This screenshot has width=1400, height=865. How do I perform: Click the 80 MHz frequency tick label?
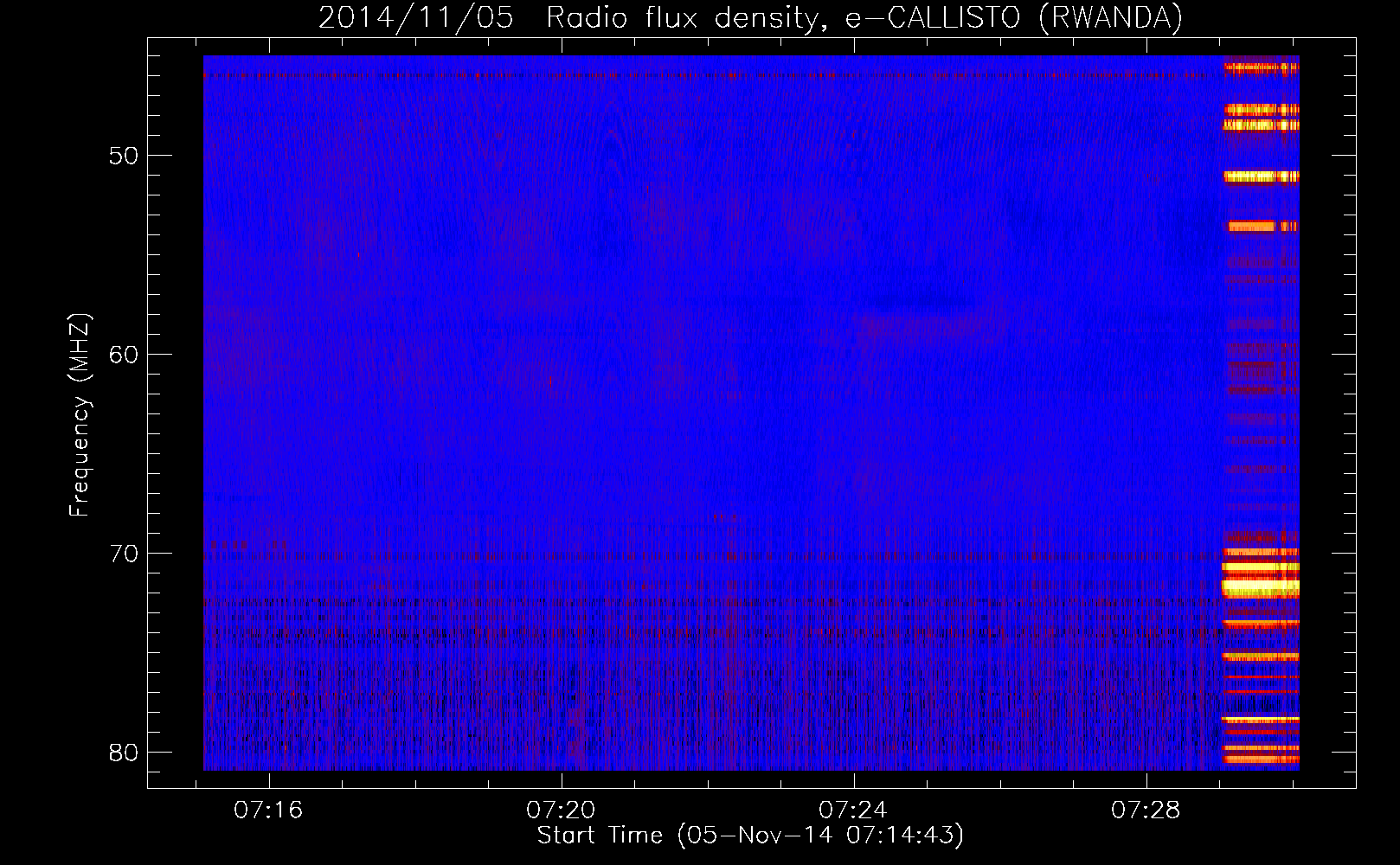pyautogui.click(x=123, y=753)
